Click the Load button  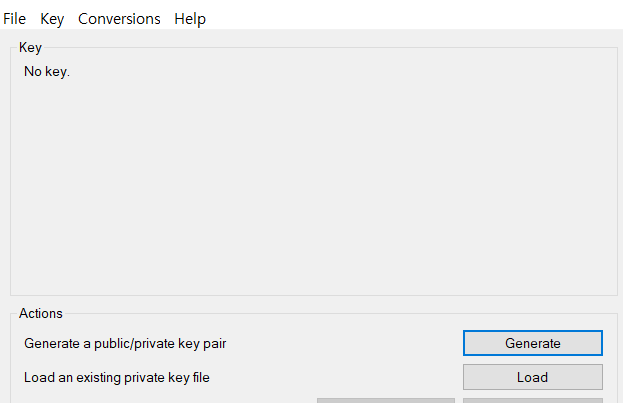[x=532, y=377]
